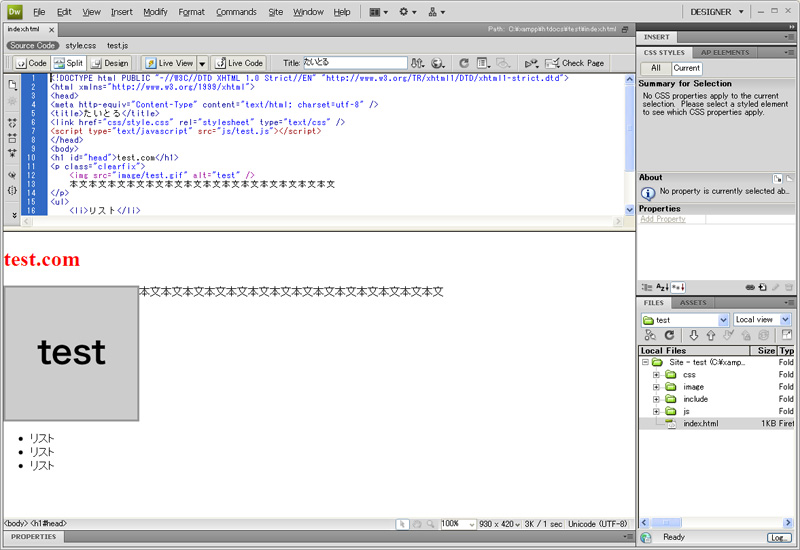Click Check Page button
The width and height of the screenshot is (800, 550).
coord(574,63)
